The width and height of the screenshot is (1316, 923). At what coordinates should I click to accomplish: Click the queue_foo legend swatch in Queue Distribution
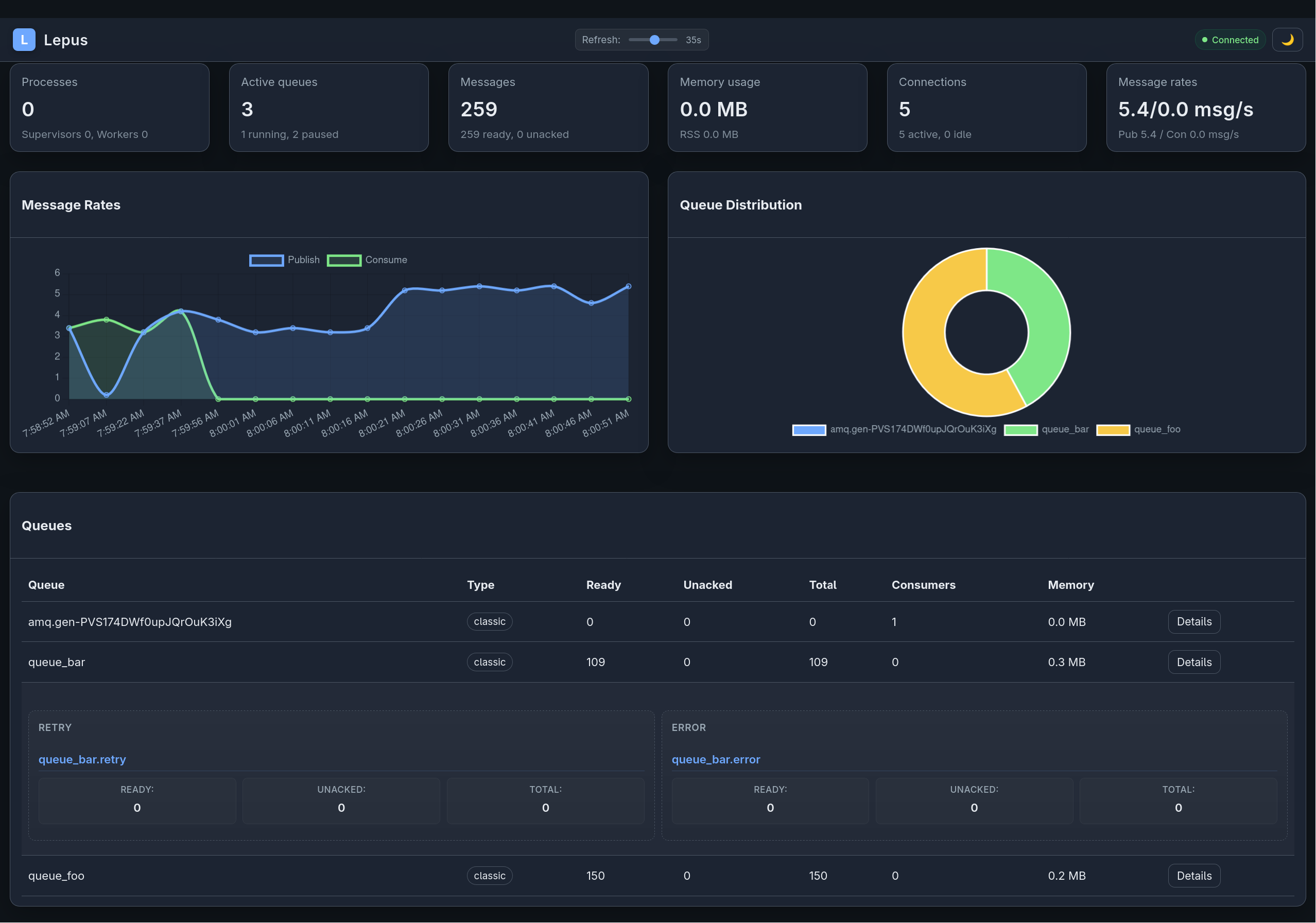(x=1113, y=430)
